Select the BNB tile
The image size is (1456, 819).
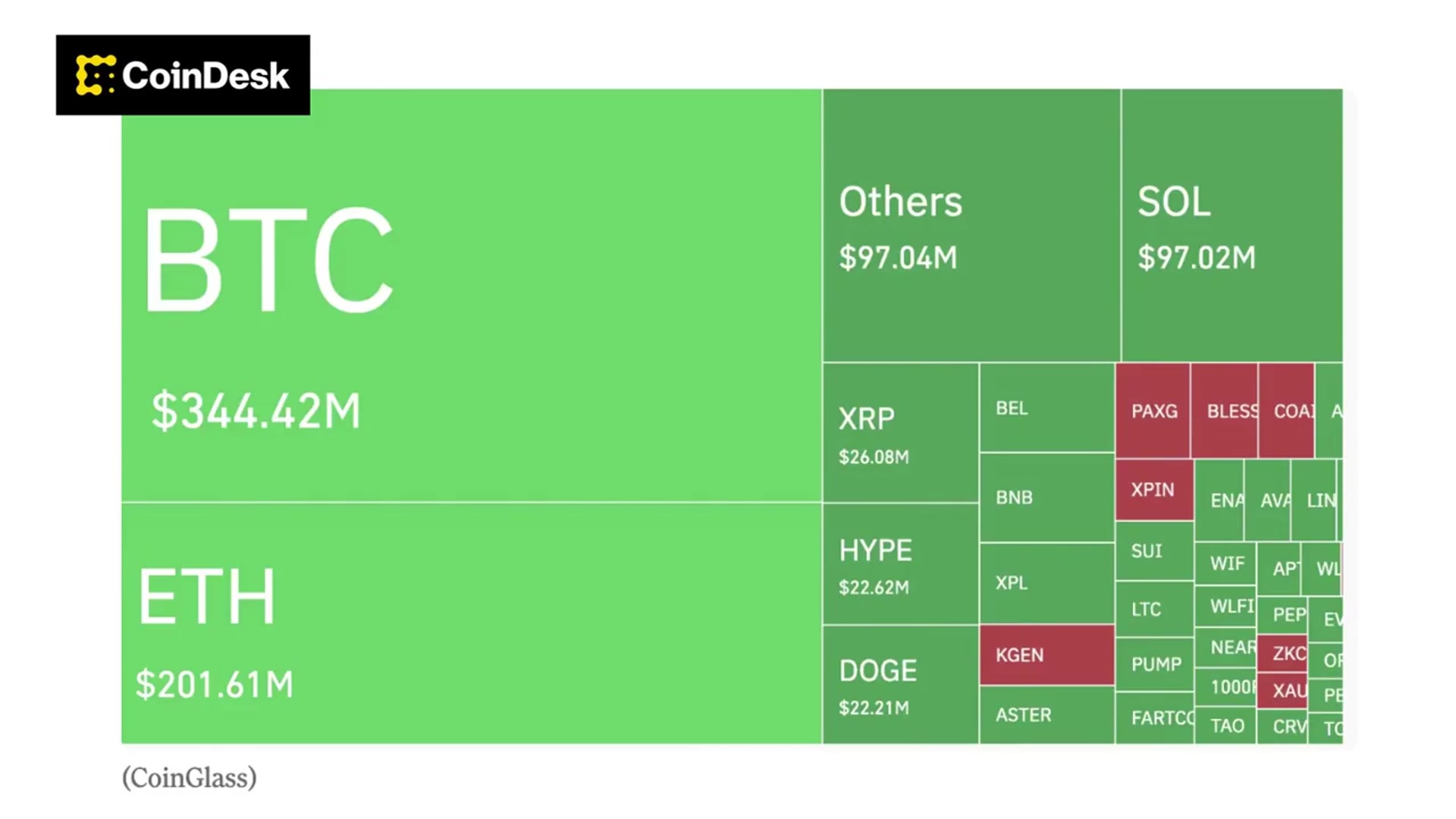pyautogui.click(x=1046, y=497)
